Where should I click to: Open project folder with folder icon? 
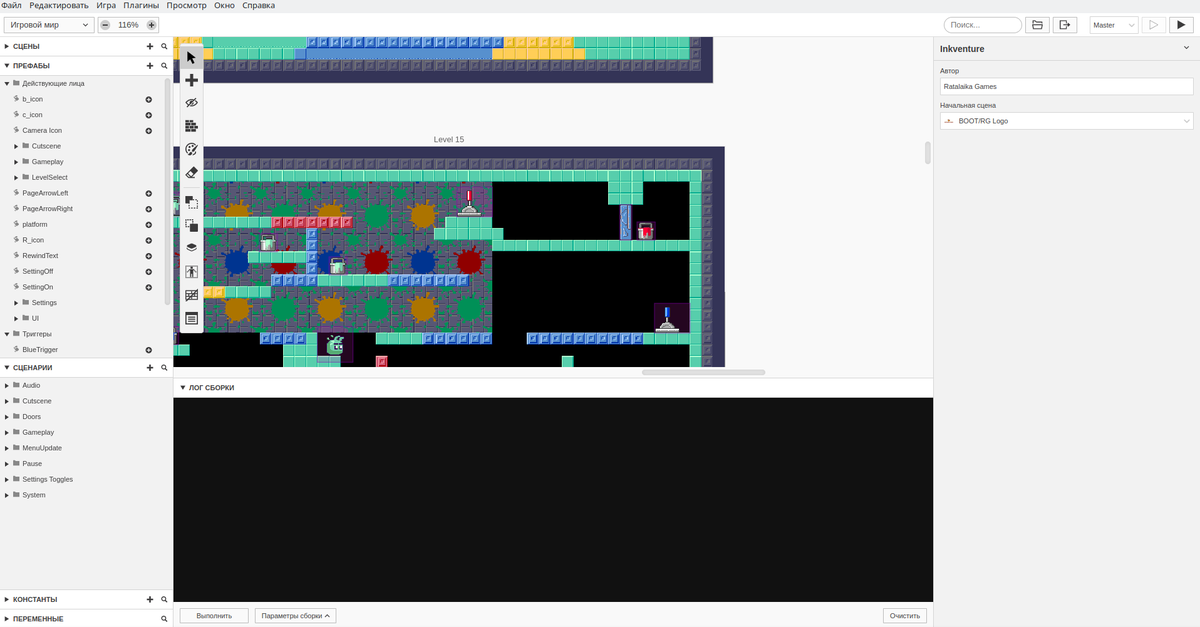click(1038, 25)
